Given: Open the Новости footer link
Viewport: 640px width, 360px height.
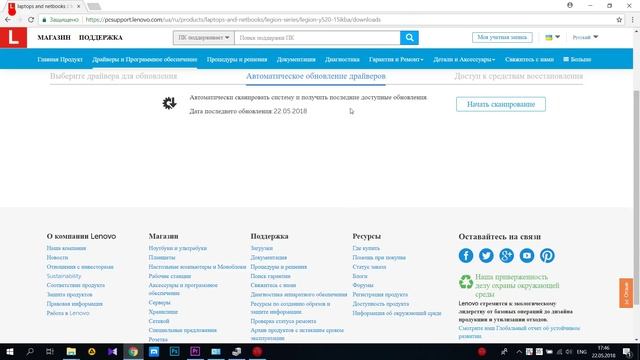Looking at the screenshot, I should click(57, 258).
